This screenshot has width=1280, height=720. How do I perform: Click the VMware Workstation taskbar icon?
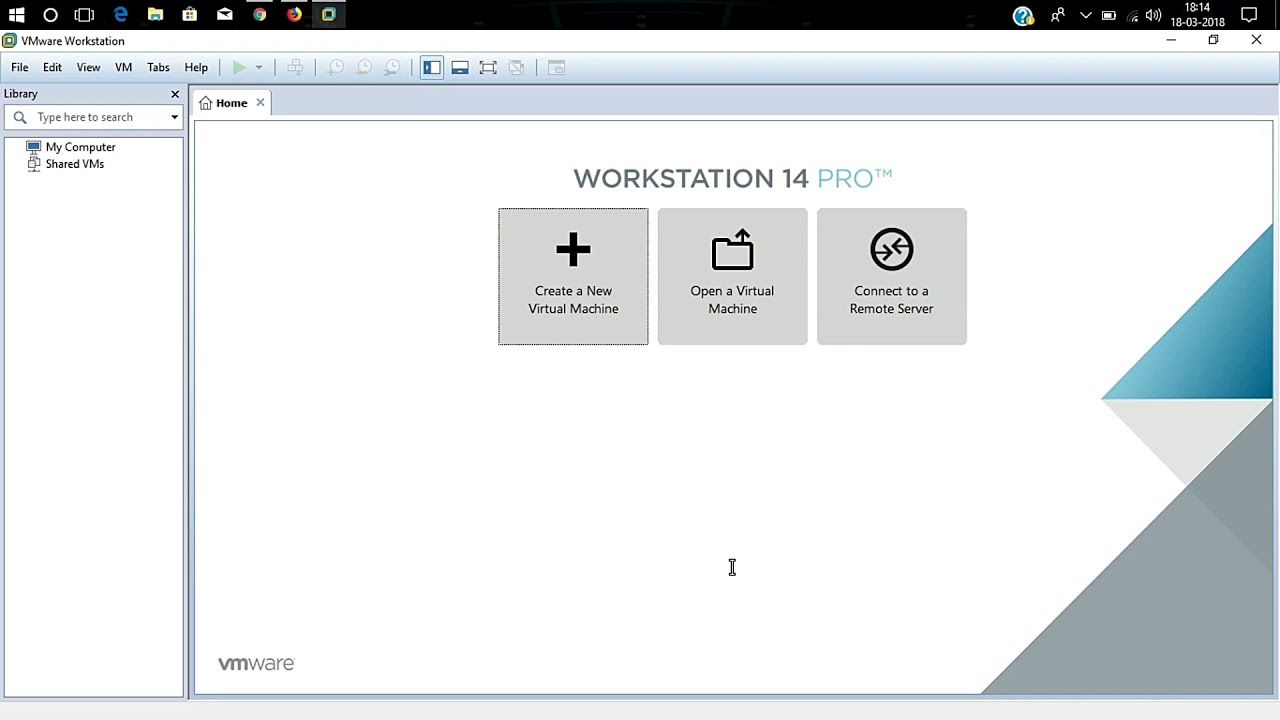coord(328,15)
